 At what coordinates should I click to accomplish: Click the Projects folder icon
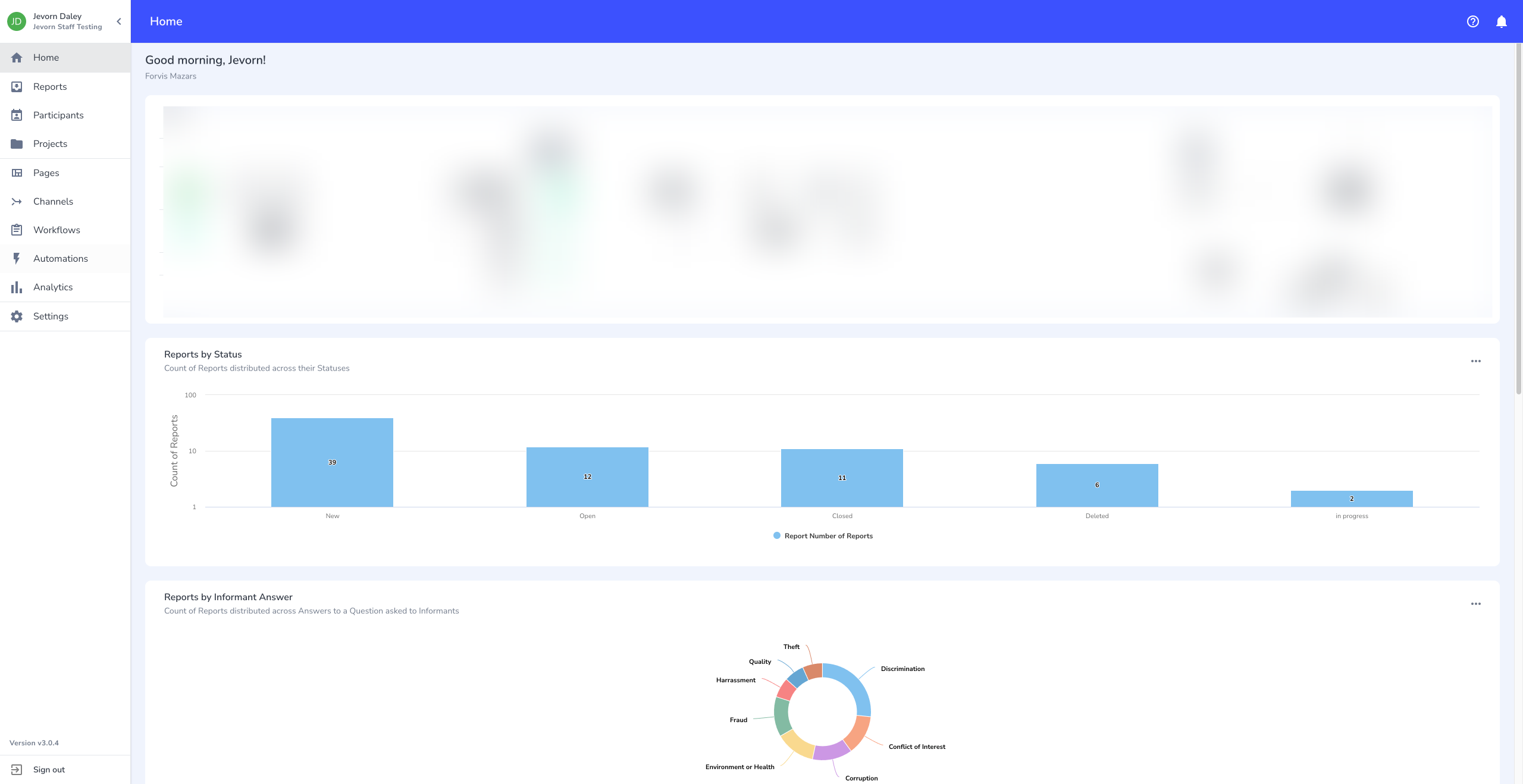coord(17,144)
